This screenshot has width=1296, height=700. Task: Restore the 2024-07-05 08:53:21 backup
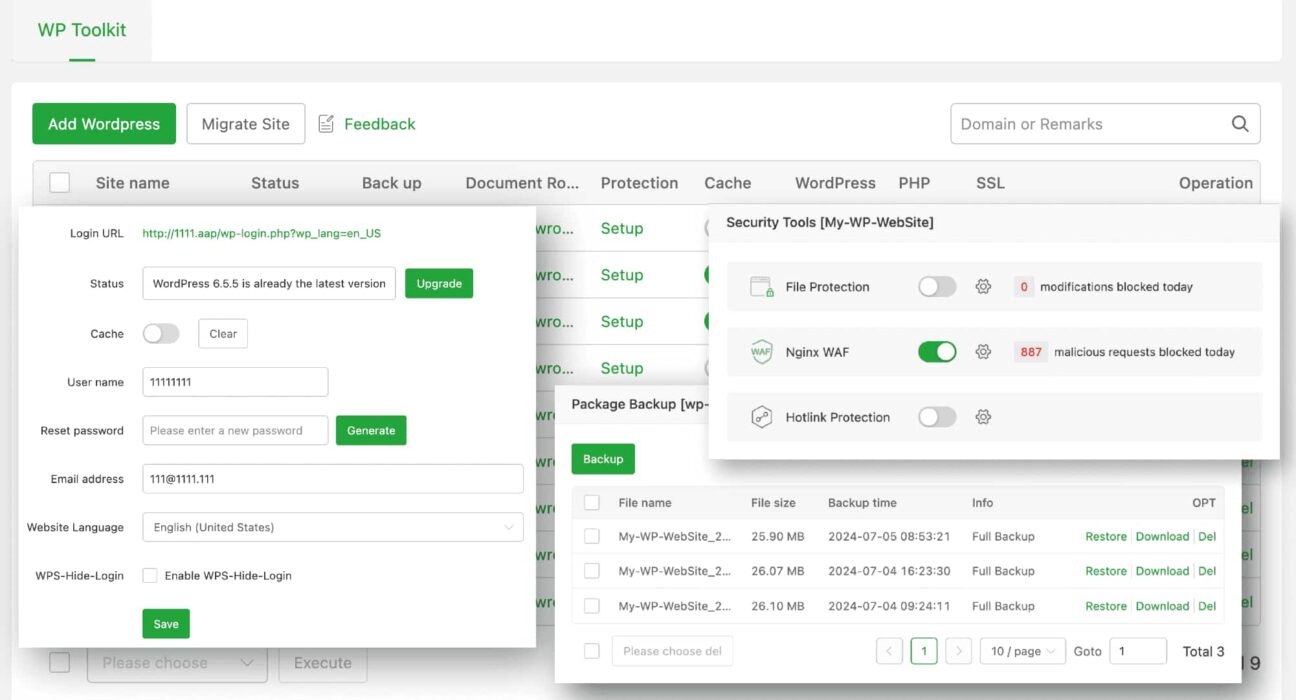click(x=1106, y=537)
